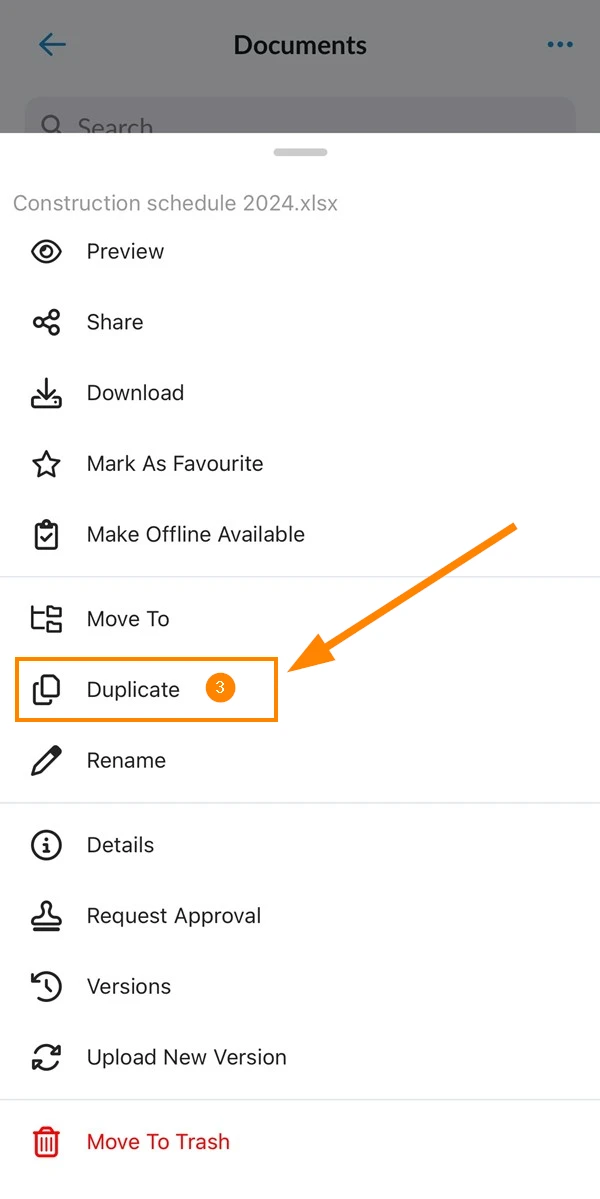
Task: Tap the star icon for favourites
Action: pyautogui.click(x=47, y=464)
